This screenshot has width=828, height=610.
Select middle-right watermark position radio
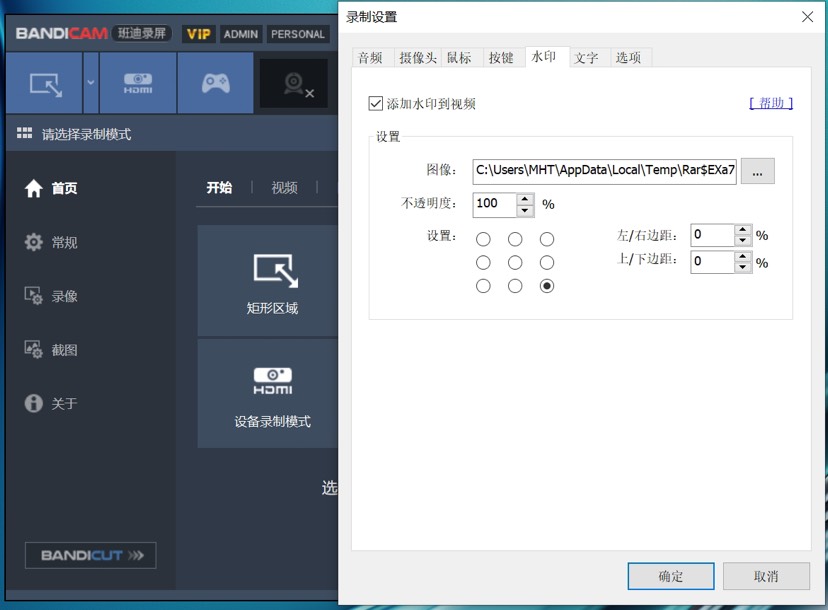point(547,262)
